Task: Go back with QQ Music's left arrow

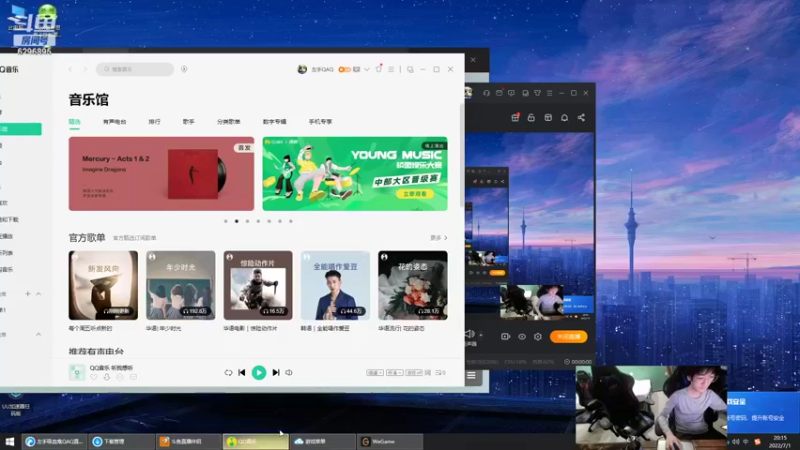Action: pos(70,69)
